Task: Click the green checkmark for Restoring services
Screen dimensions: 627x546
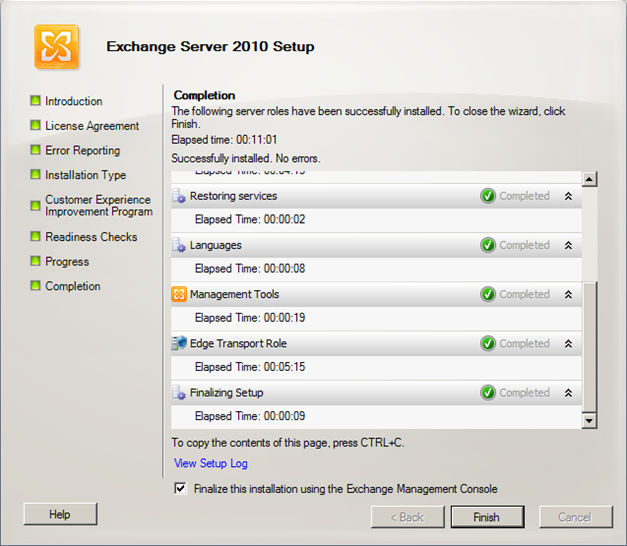Action: [488, 196]
